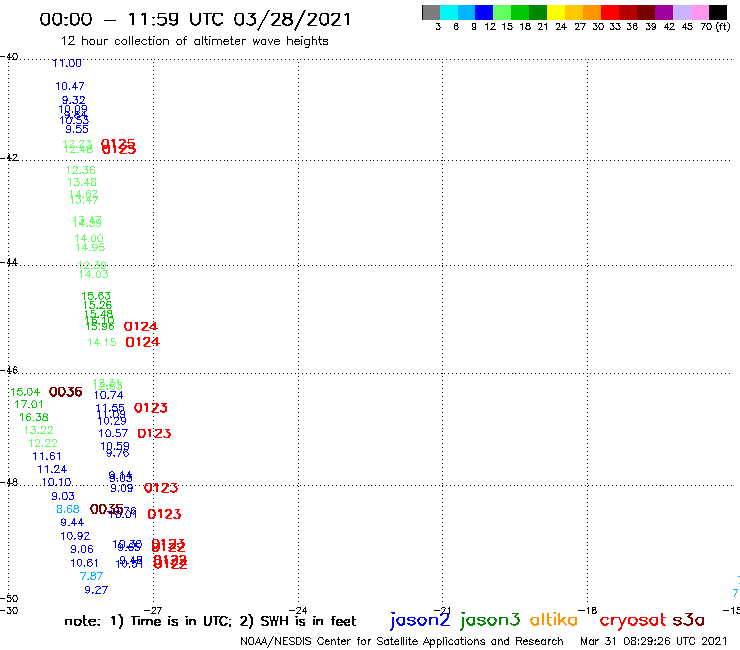Select the lavender swatch in the legend bar

coord(681,12)
